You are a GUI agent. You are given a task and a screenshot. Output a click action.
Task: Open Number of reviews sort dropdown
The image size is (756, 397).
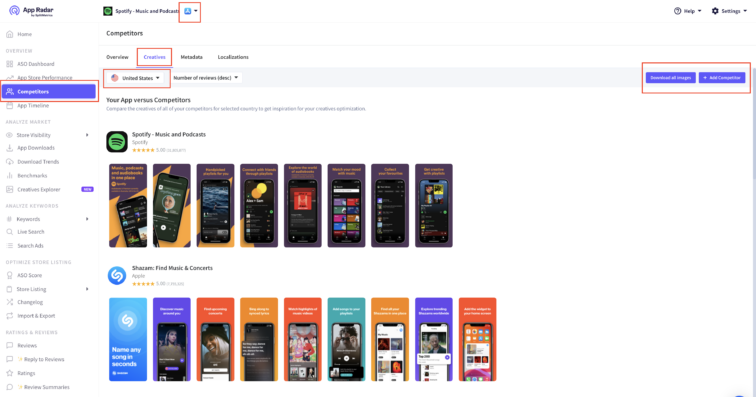[206, 78]
